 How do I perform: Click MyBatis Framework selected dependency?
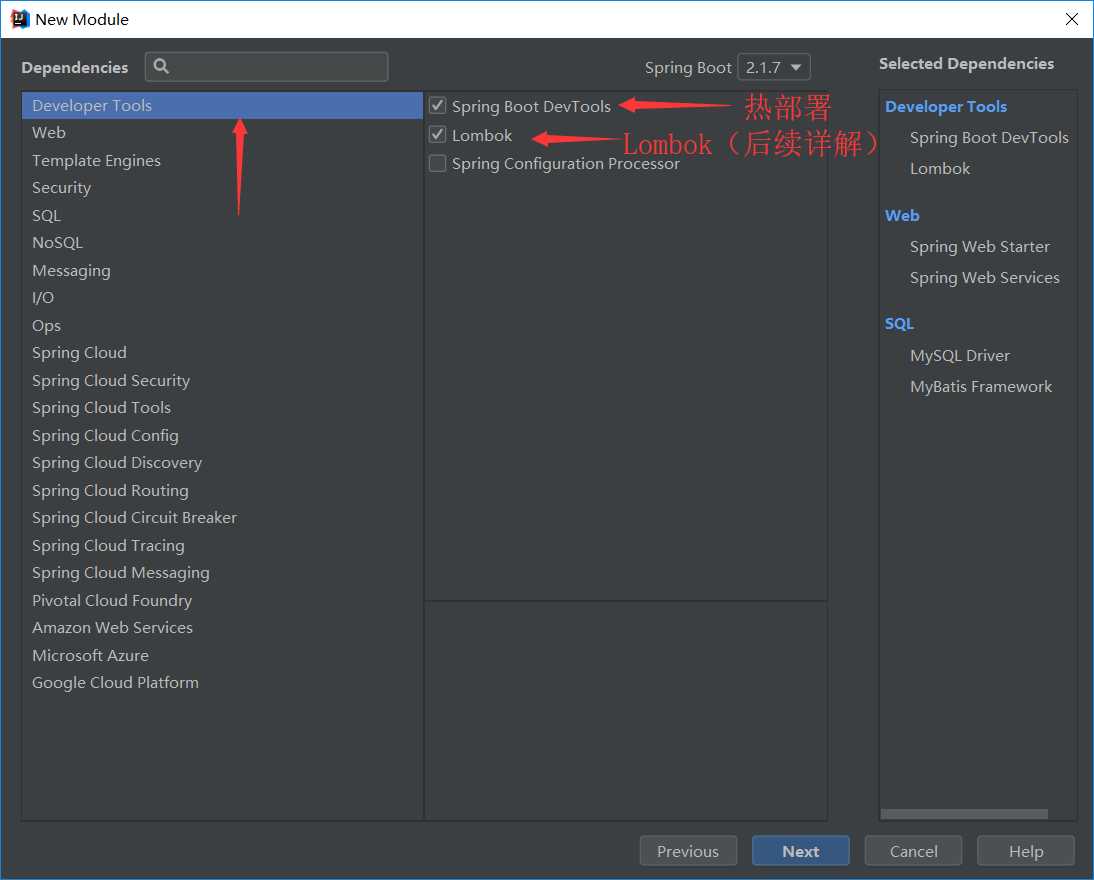tap(980, 387)
